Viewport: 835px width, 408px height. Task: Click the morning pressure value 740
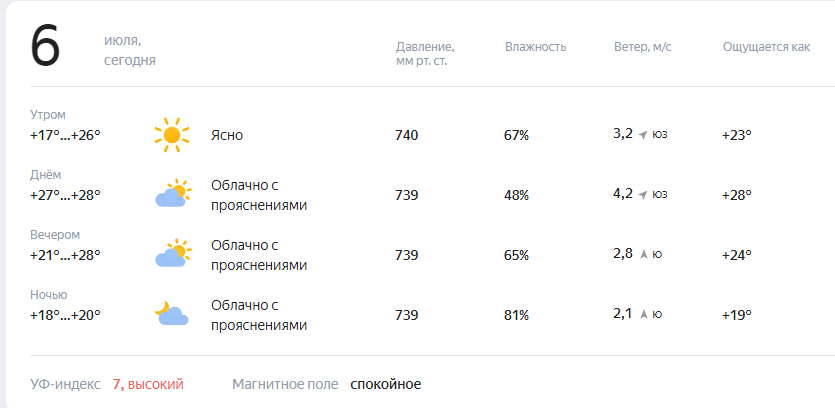406,135
